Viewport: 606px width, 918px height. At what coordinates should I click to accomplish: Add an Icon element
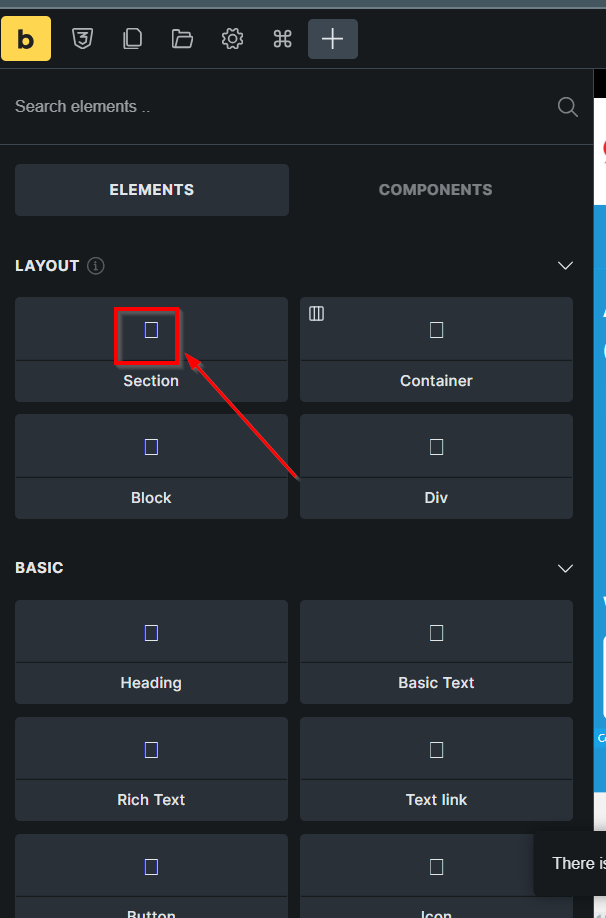click(x=436, y=876)
